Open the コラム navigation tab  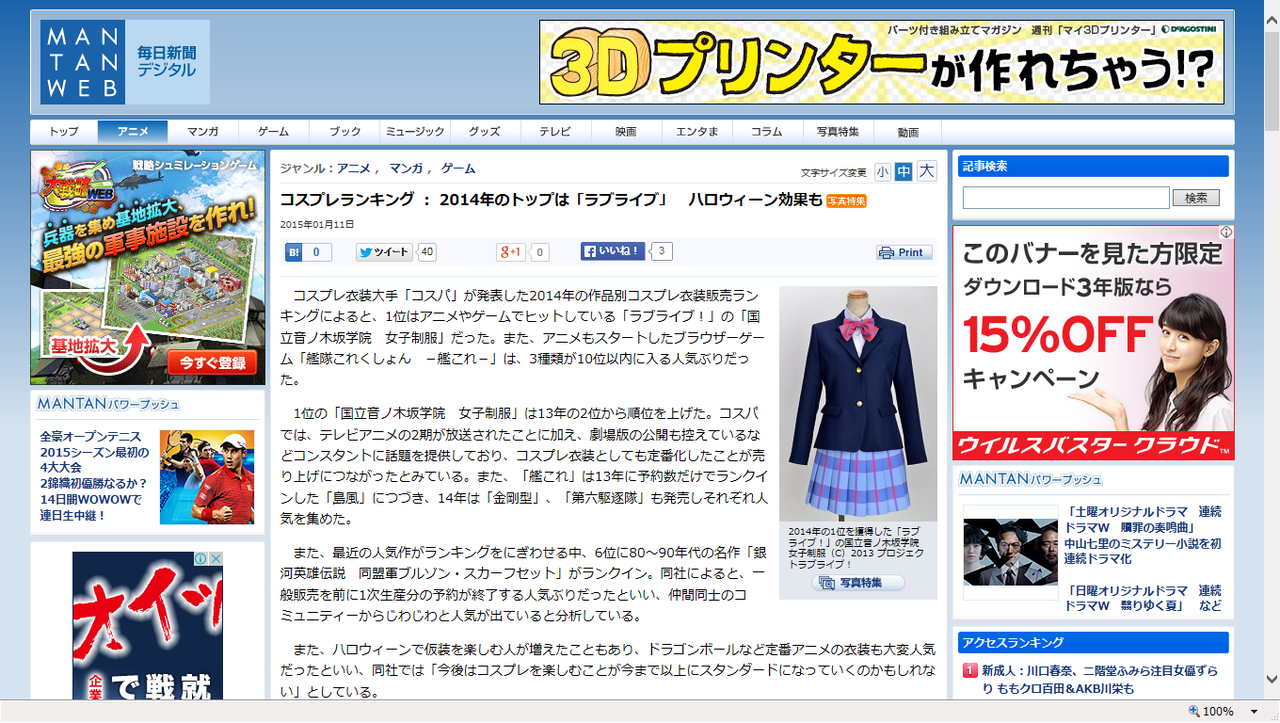coord(767,132)
